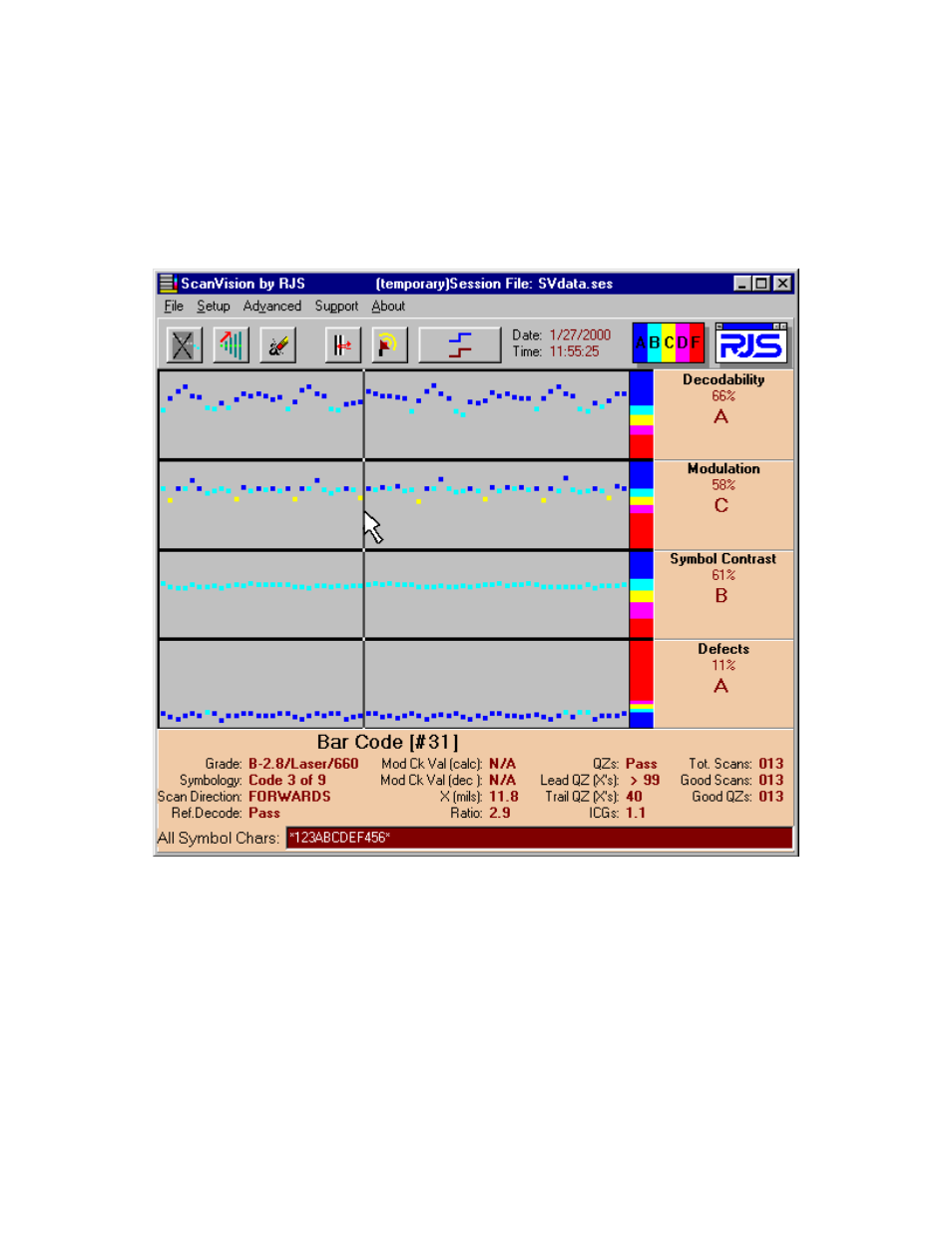Click the Good QZs value 013
952x1233 pixels.
click(771, 797)
